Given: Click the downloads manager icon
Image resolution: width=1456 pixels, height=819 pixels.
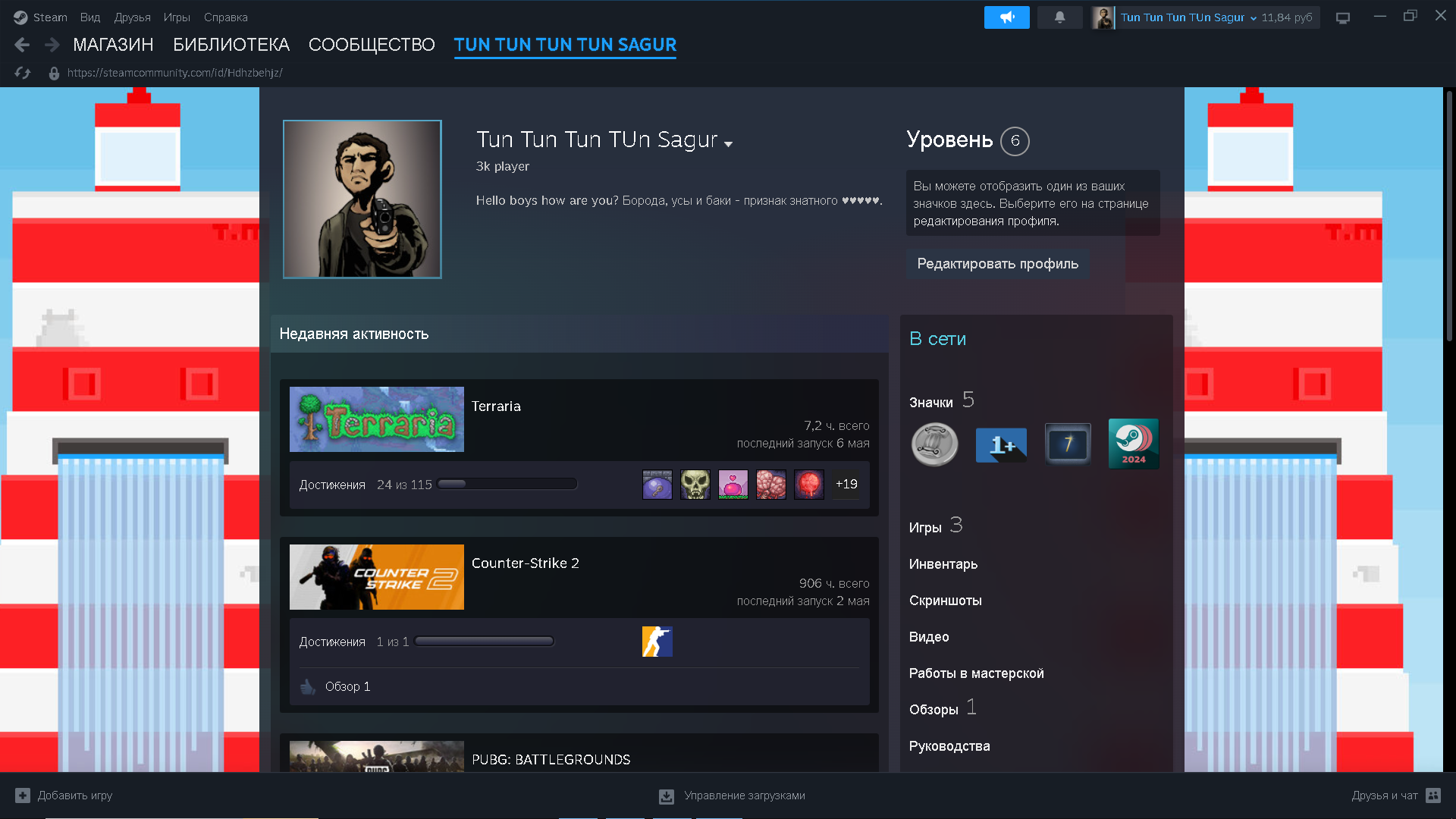Looking at the screenshot, I should point(667,796).
